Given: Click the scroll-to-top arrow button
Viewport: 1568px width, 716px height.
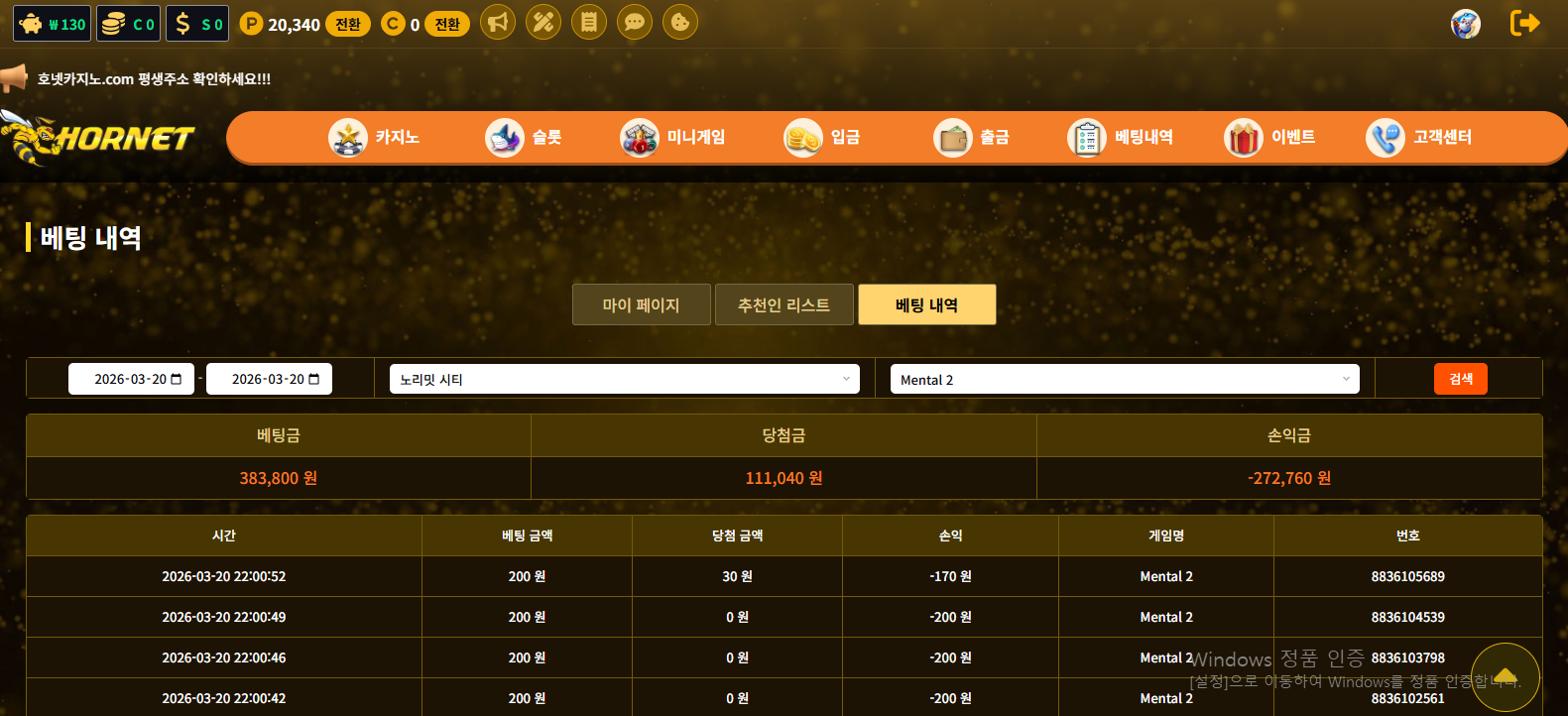Looking at the screenshot, I should pos(1505,677).
